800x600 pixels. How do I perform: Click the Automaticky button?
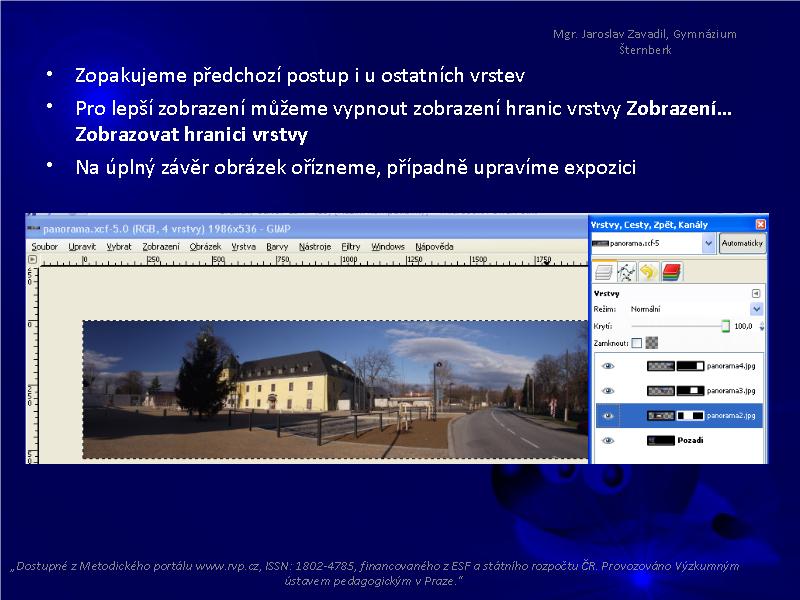(x=742, y=243)
